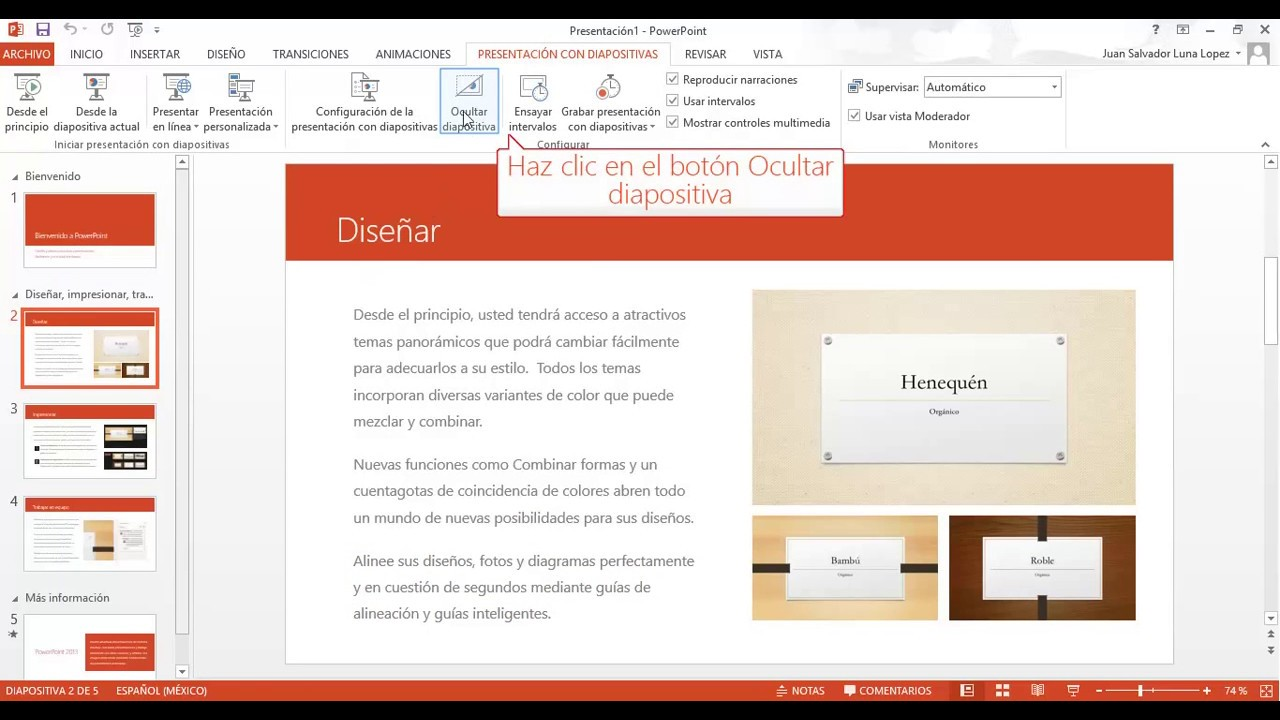
Task: Go to previous slide arrow button
Action: [x=1271, y=633]
